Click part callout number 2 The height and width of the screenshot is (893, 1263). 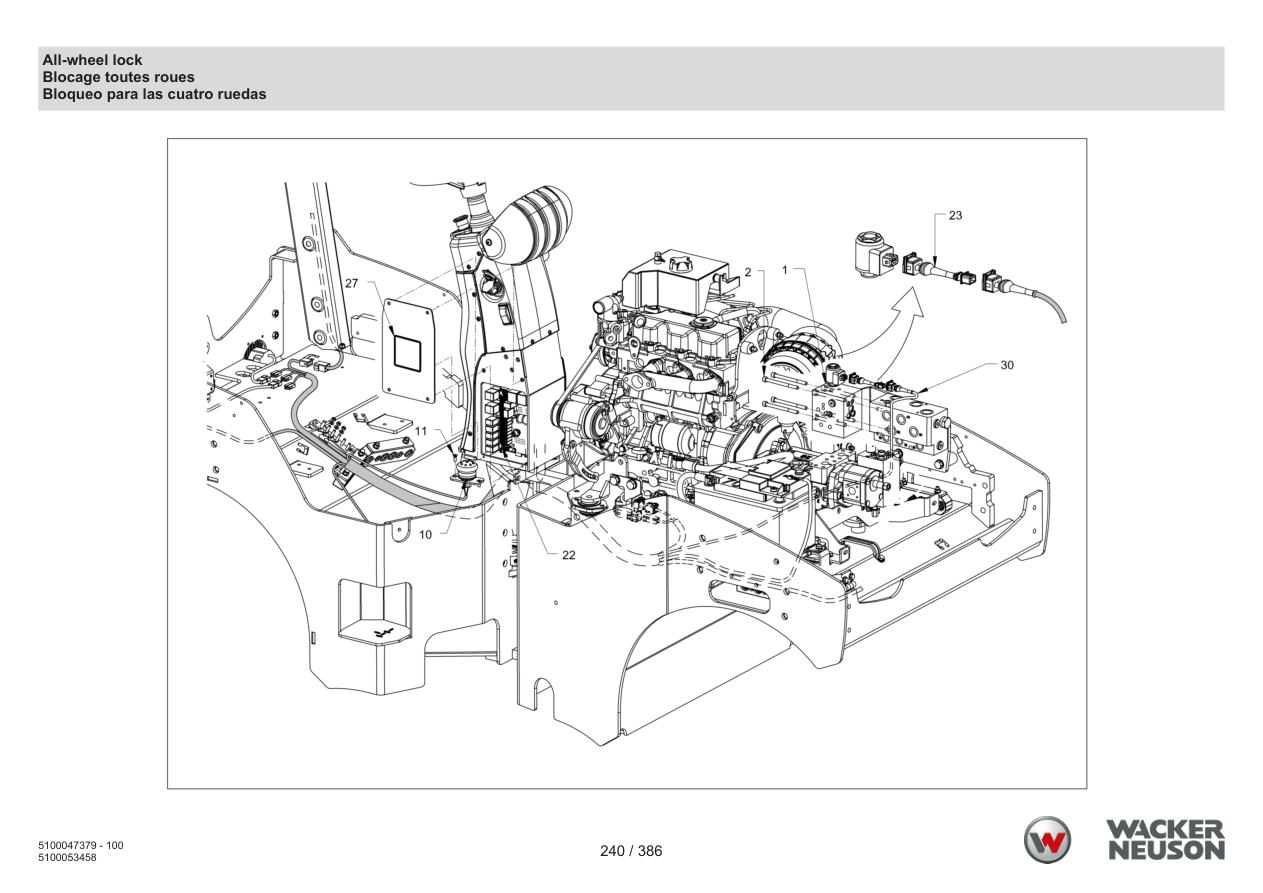click(748, 271)
